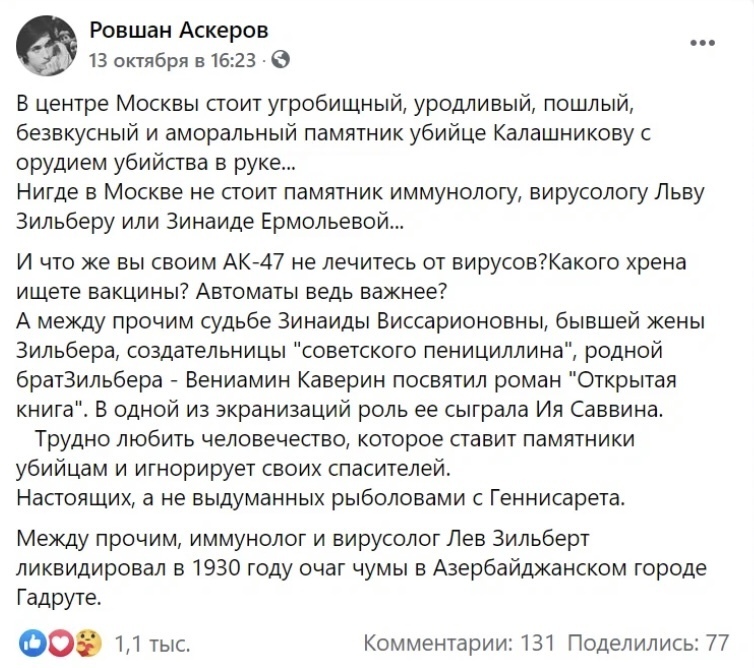
Task: Click Ровшан Аскеров's profile picture
Action: (44, 42)
